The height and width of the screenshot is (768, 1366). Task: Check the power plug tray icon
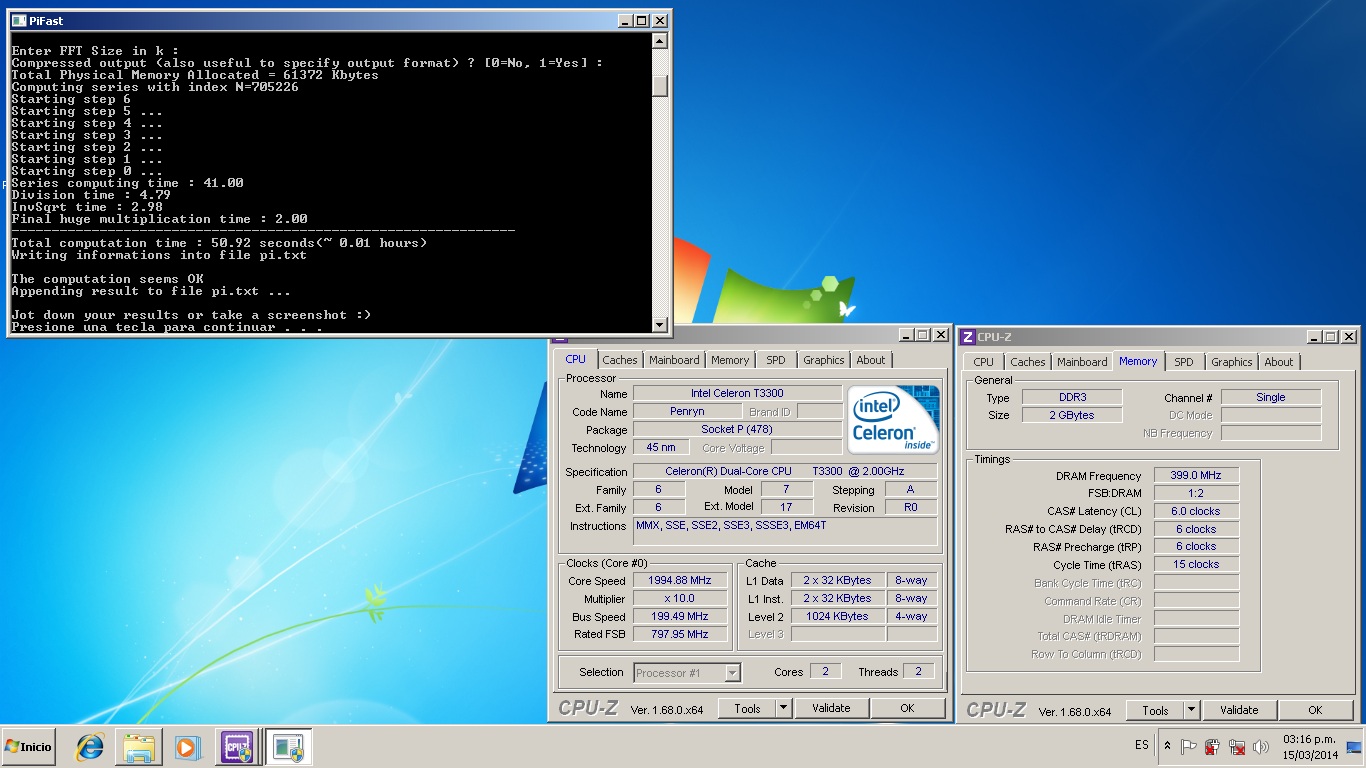pos(1212,746)
